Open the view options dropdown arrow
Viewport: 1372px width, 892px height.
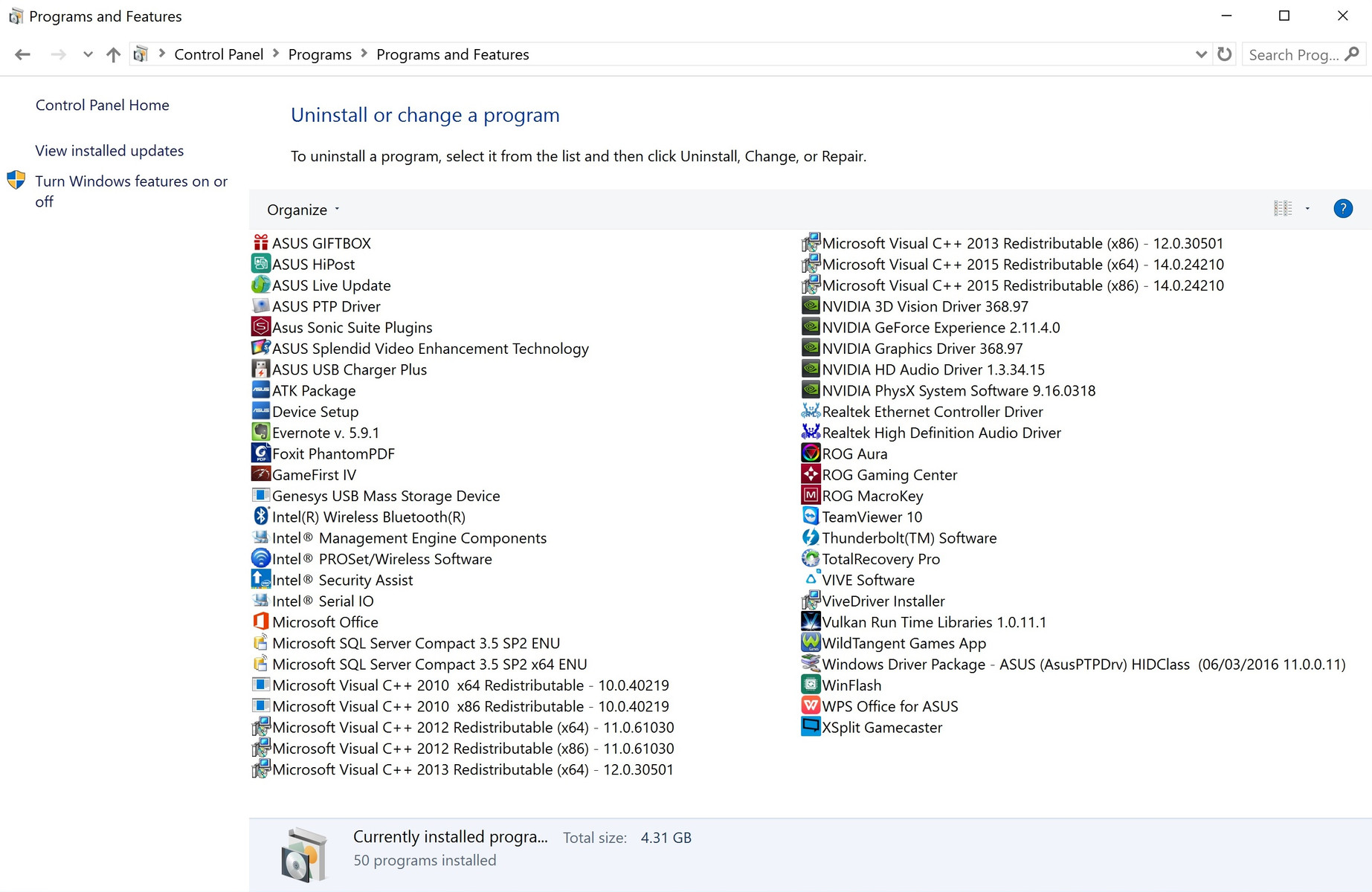1307,209
